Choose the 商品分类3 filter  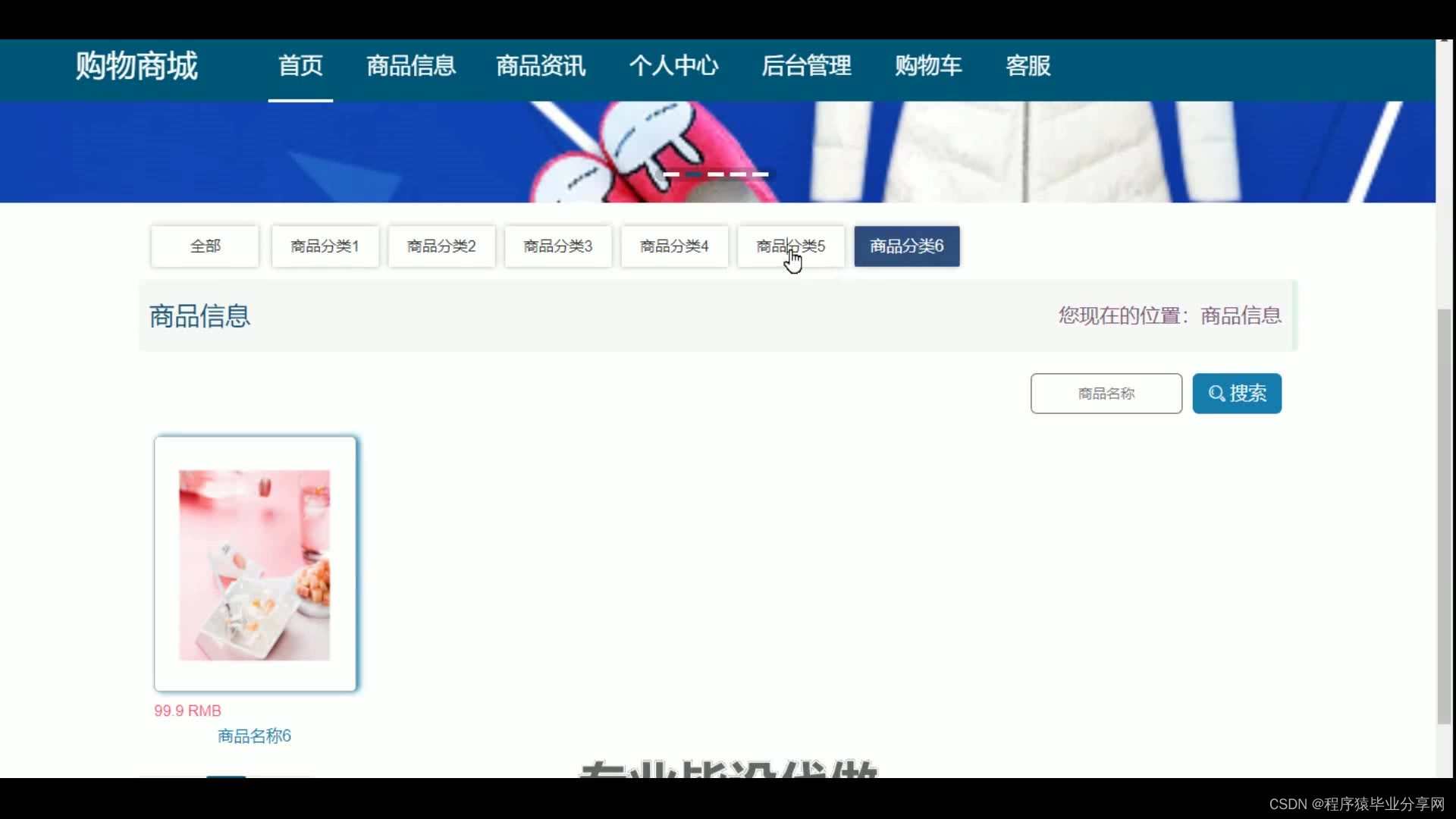click(x=557, y=246)
